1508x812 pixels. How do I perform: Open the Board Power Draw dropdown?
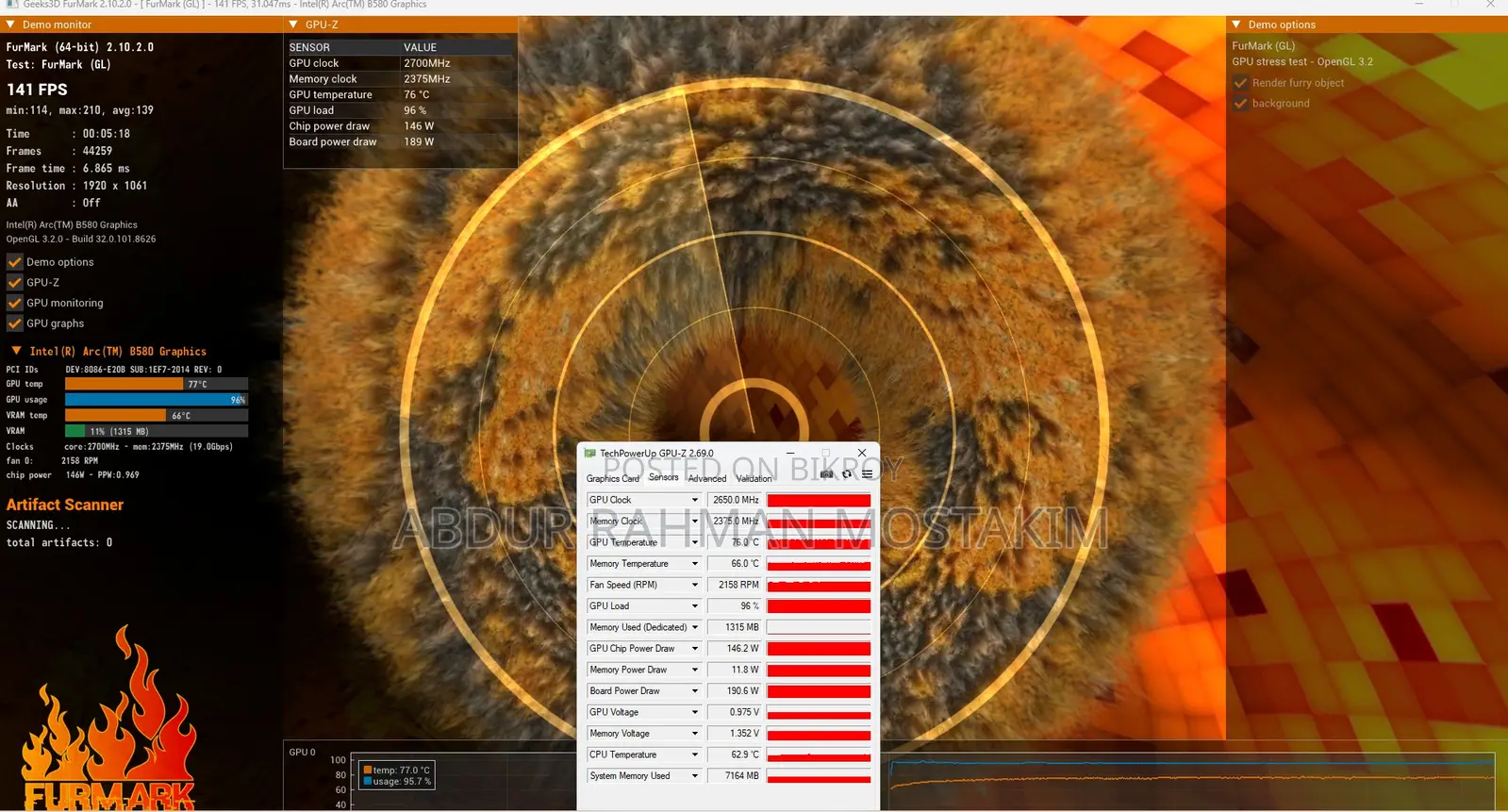coord(695,691)
